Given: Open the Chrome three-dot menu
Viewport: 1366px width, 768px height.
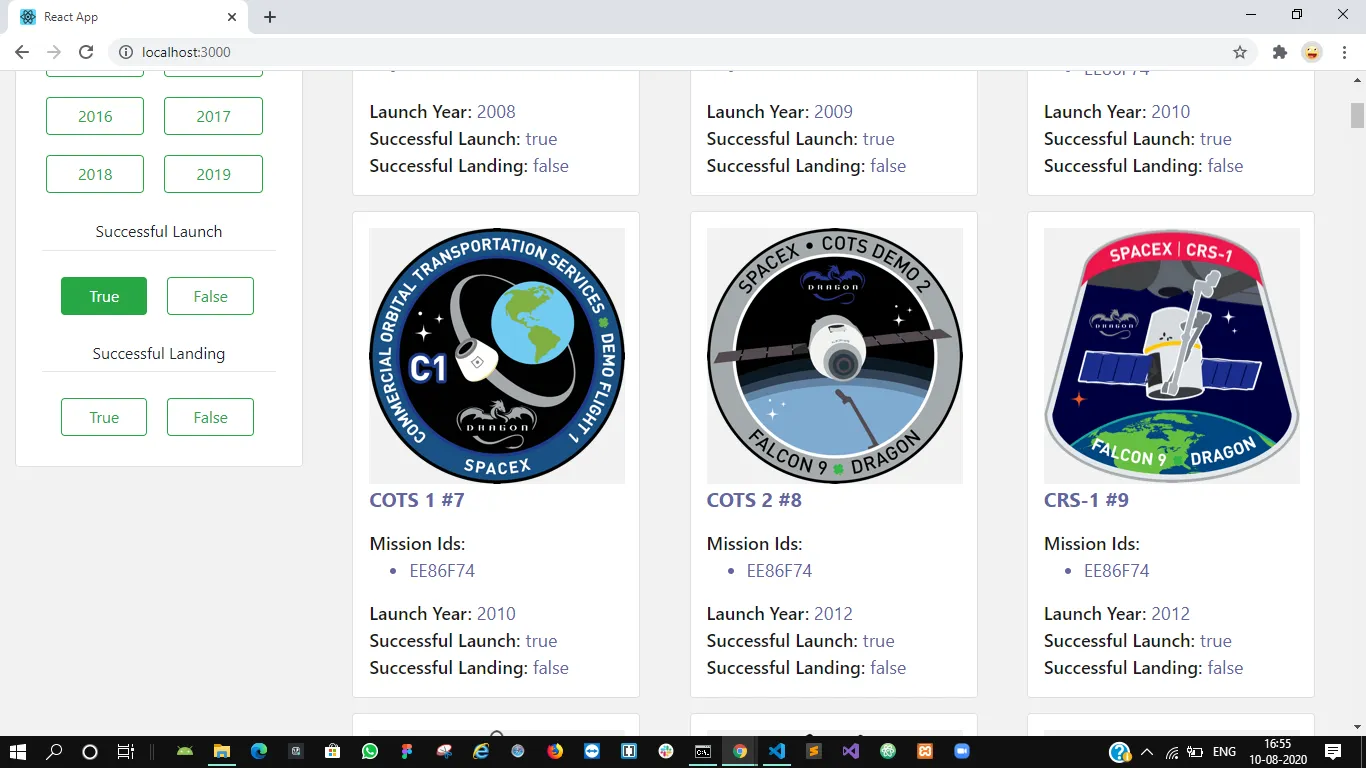Looking at the screenshot, I should (1344, 52).
